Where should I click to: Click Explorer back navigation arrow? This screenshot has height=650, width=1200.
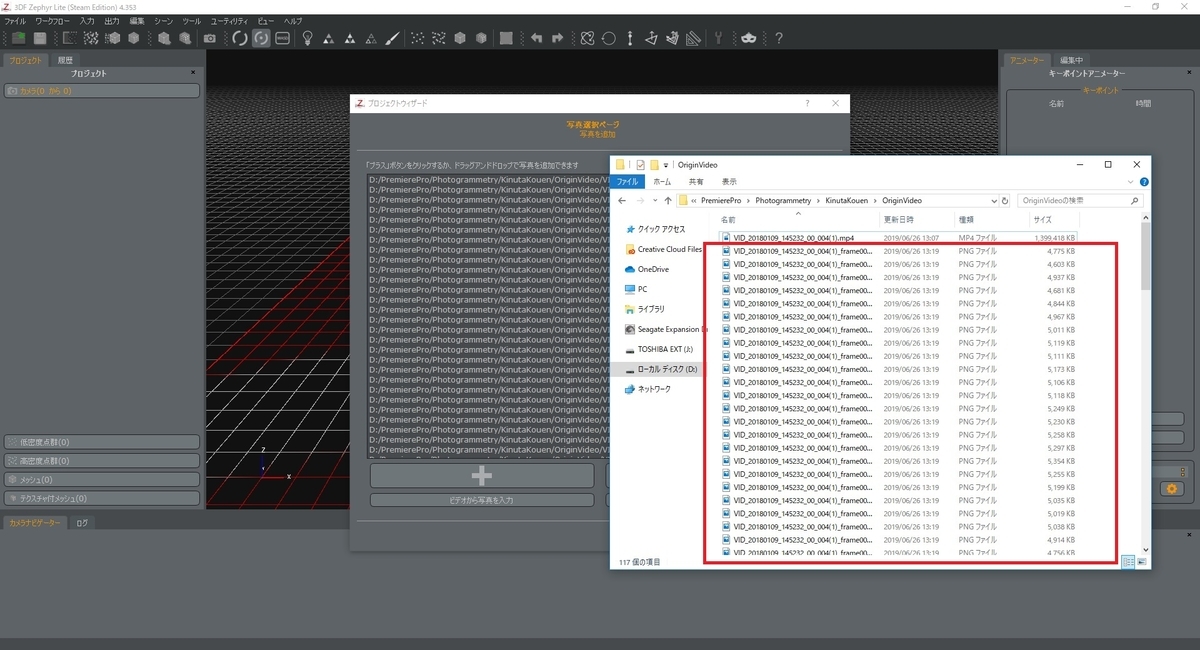621,200
